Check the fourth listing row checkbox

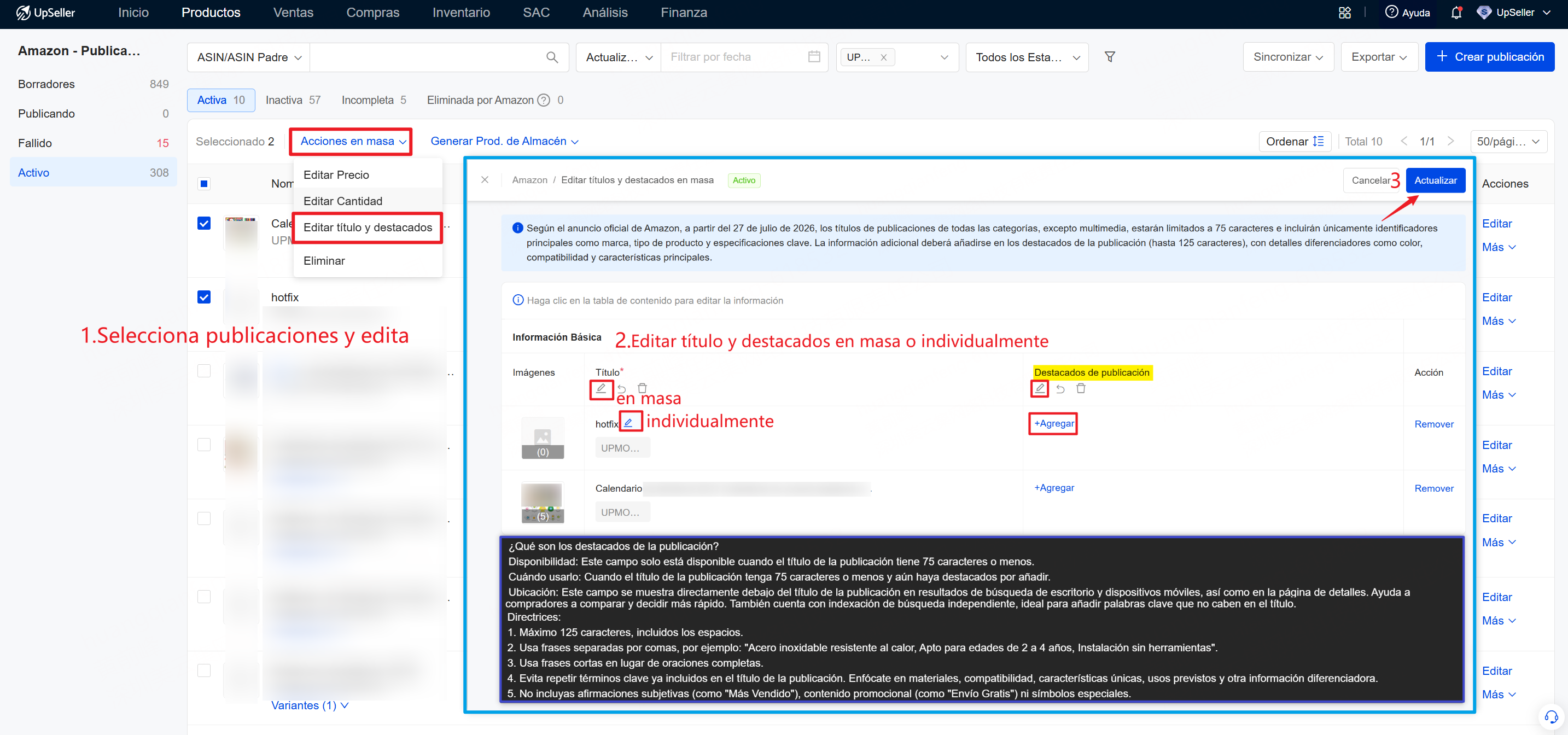204,444
